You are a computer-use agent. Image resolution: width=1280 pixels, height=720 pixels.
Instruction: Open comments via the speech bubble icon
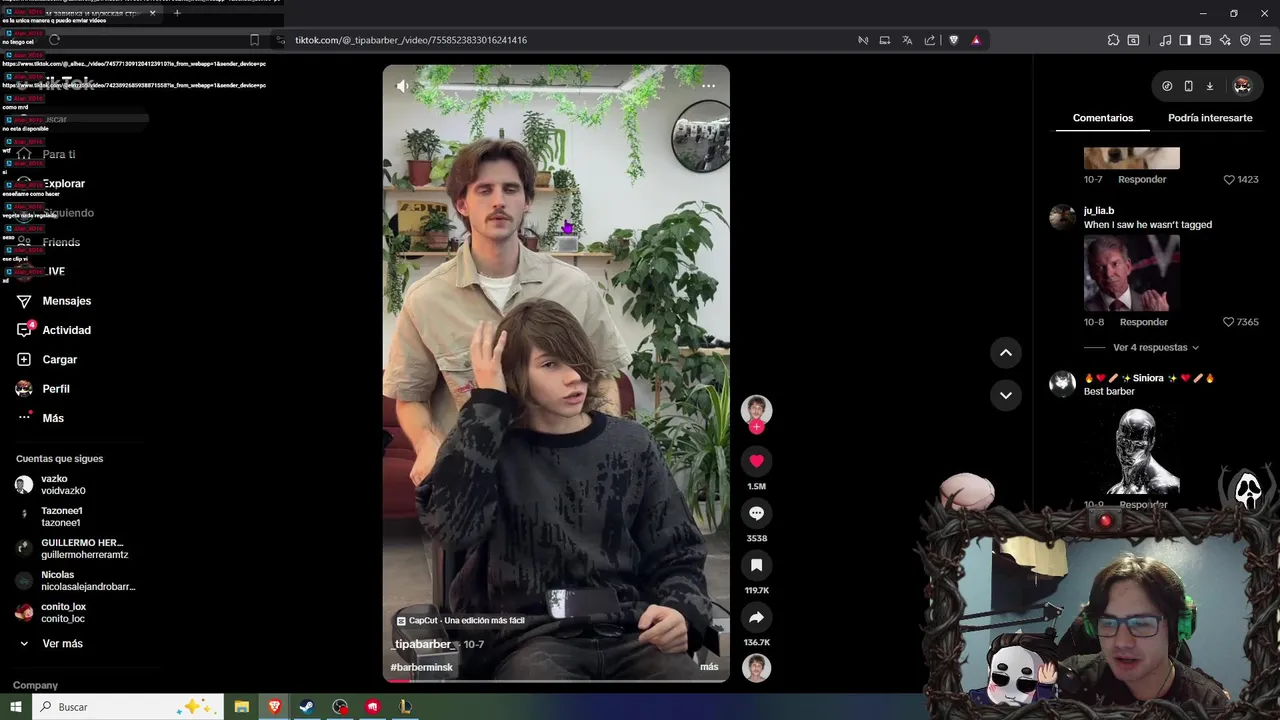[x=756, y=513]
